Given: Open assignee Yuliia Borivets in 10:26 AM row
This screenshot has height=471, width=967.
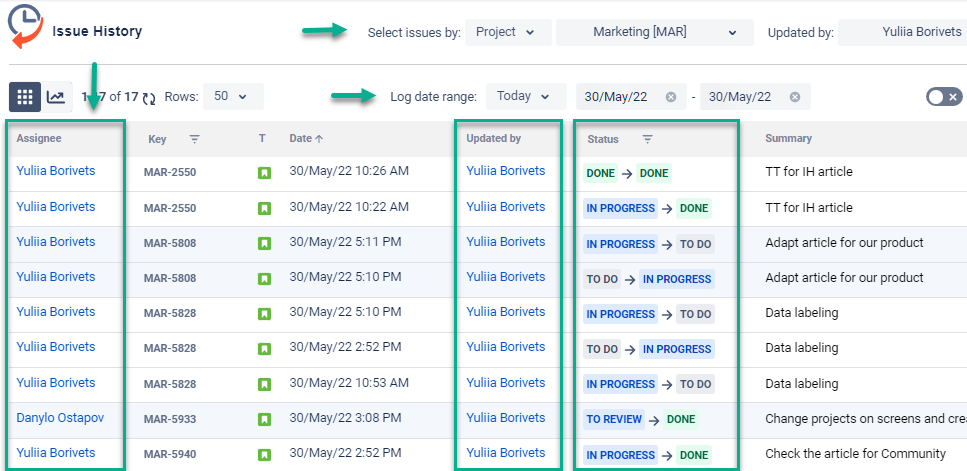Looking at the screenshot, I should click(x=56, y=171).
